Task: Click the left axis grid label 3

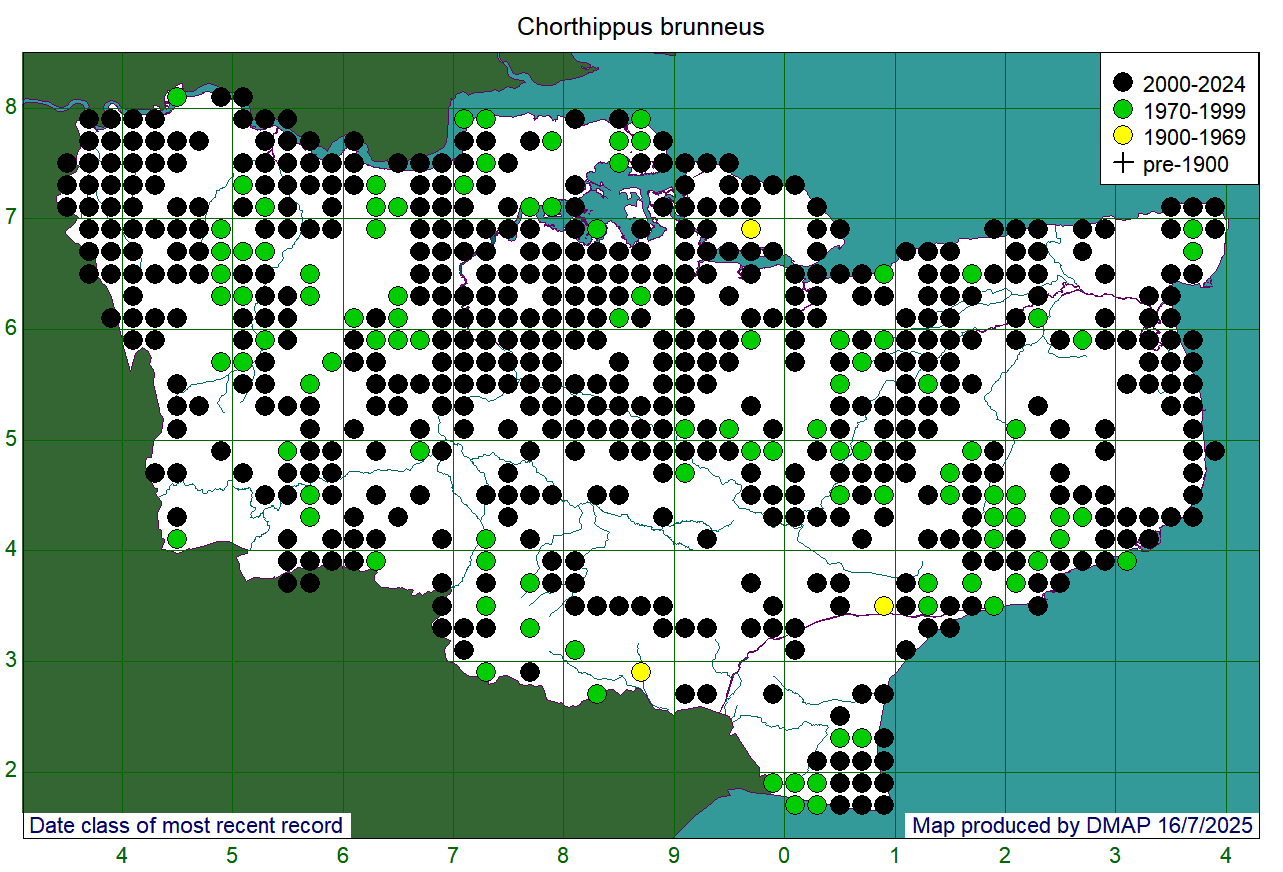Action: pos(10,661)
